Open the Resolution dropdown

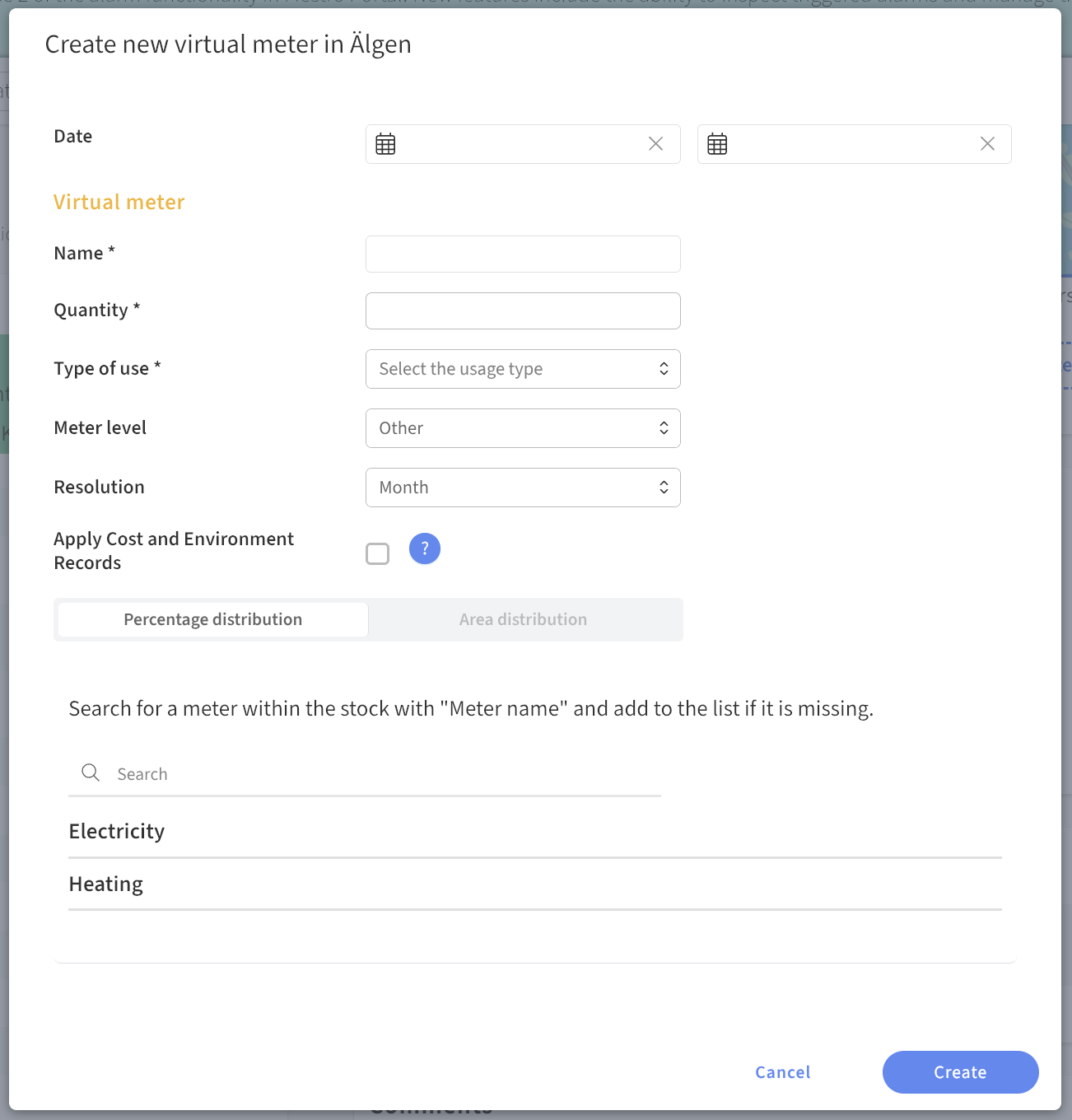tap(523, 488)
